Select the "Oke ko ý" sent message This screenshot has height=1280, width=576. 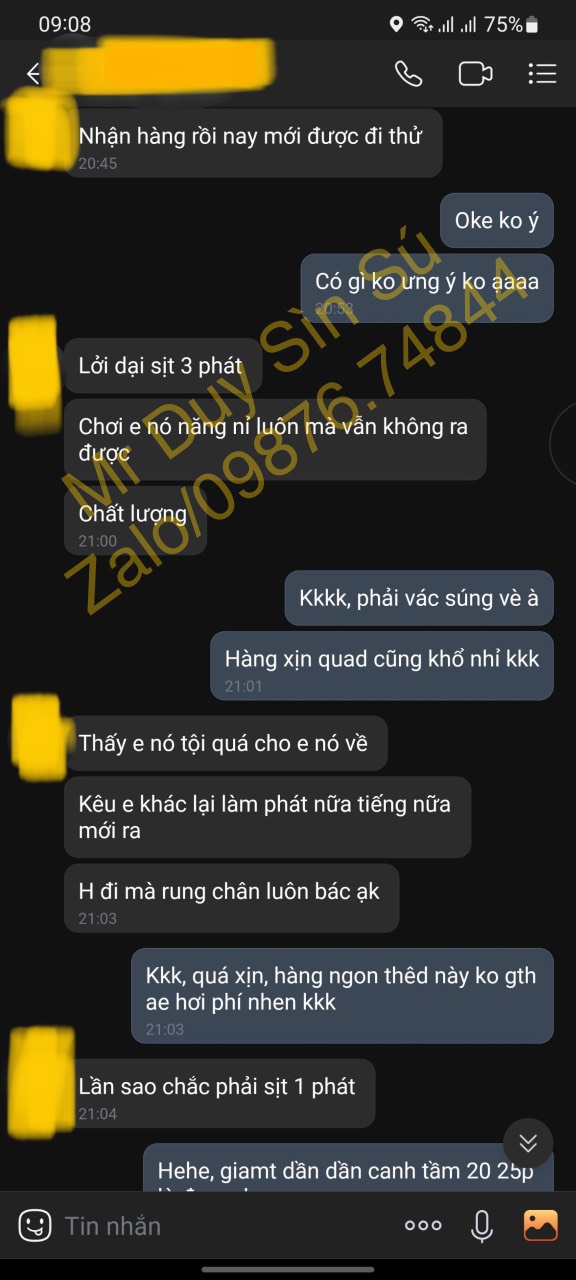497,220
